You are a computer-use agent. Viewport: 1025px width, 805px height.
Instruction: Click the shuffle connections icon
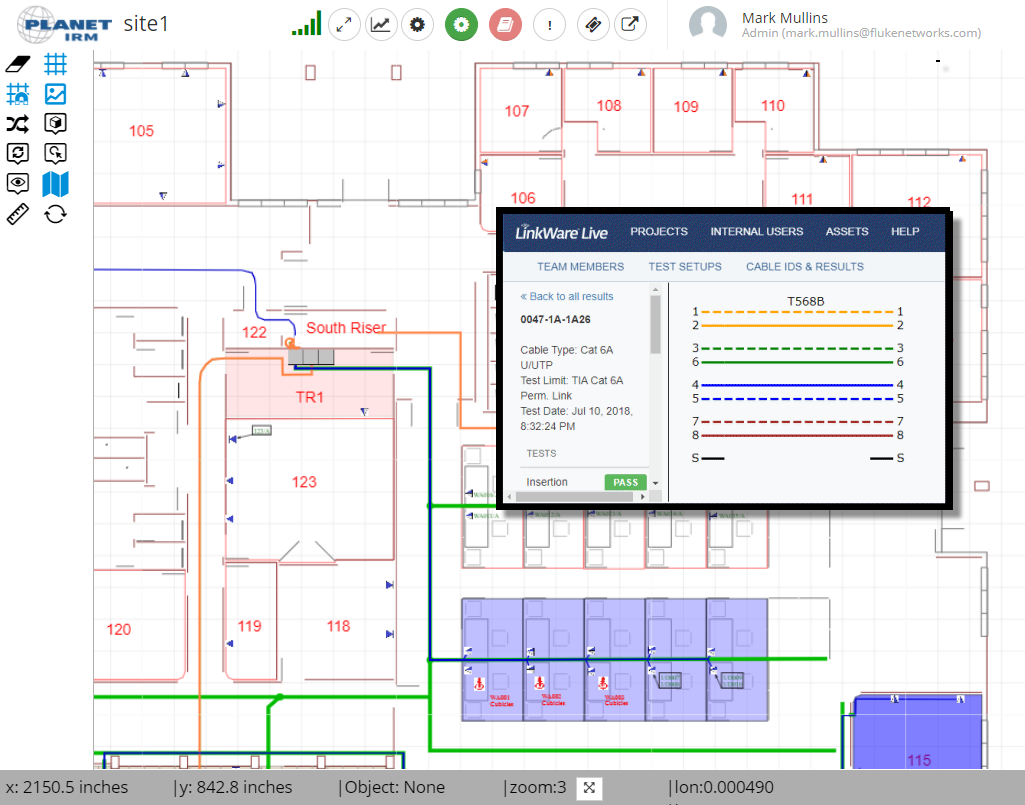point(17,123)
